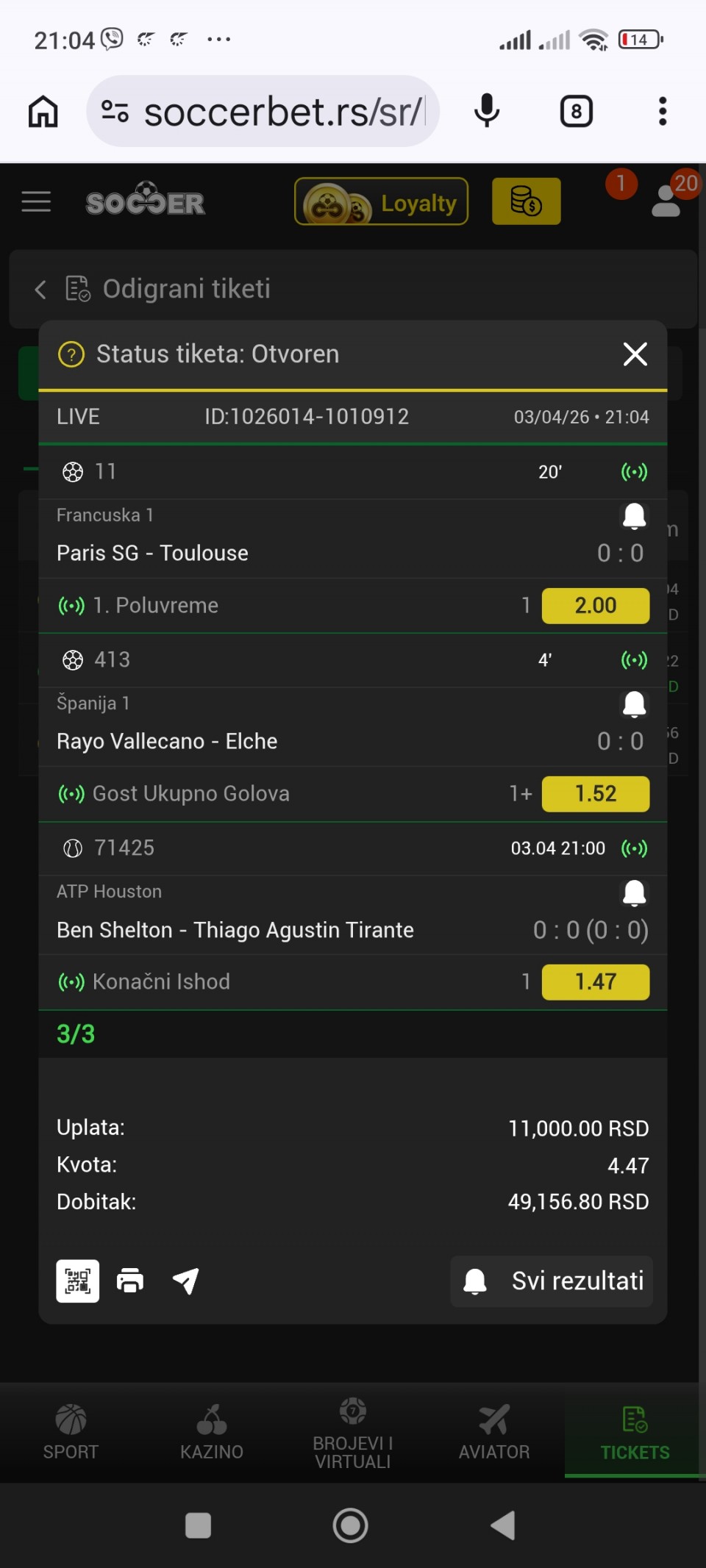This screenshot has width=706, height=1568.
Task: Toggle notification bell for Paris SG - Toulouse
Action: tap(634, 516)
